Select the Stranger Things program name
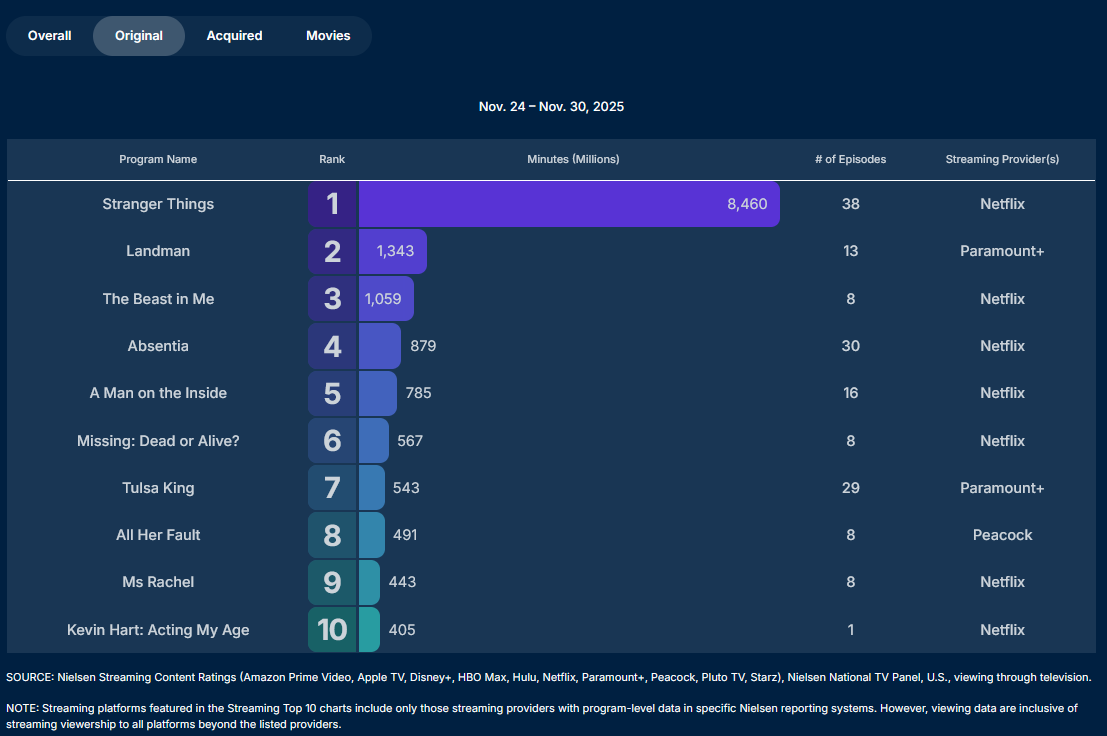Image resolution: width=1107 pixels, height=736 pixels. coord(158,204)
